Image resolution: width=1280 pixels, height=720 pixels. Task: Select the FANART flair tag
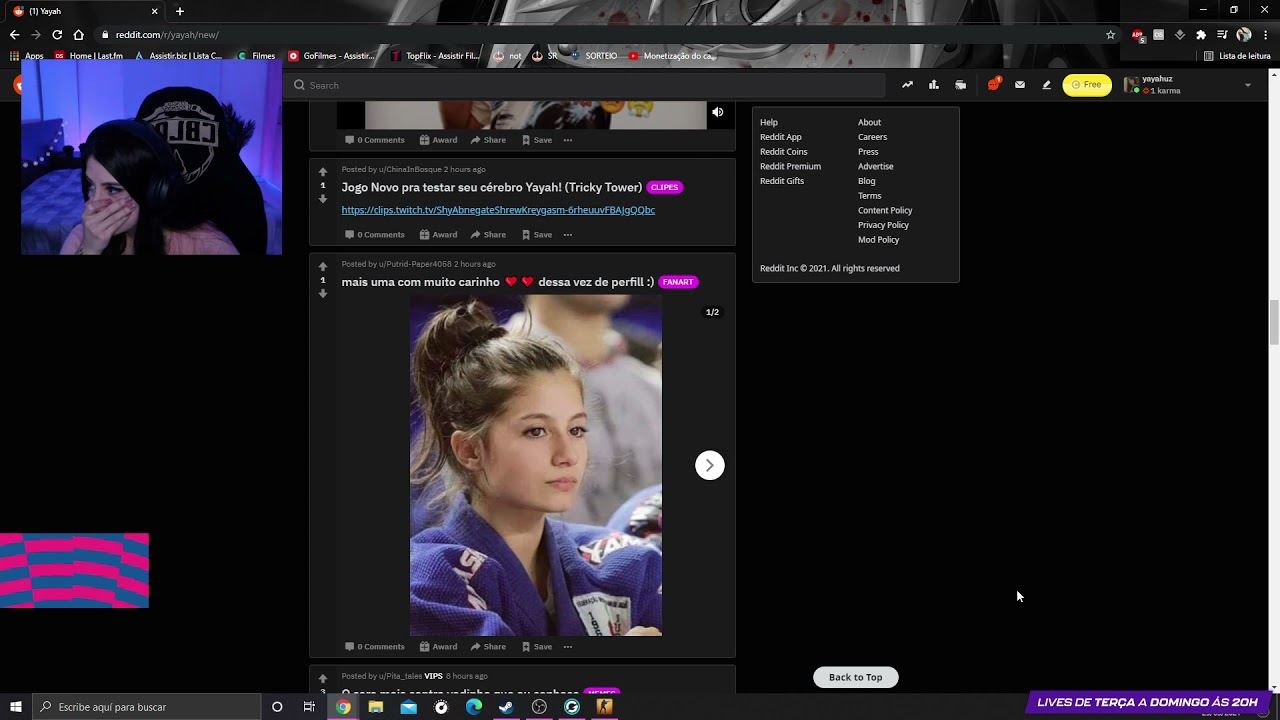678,282
